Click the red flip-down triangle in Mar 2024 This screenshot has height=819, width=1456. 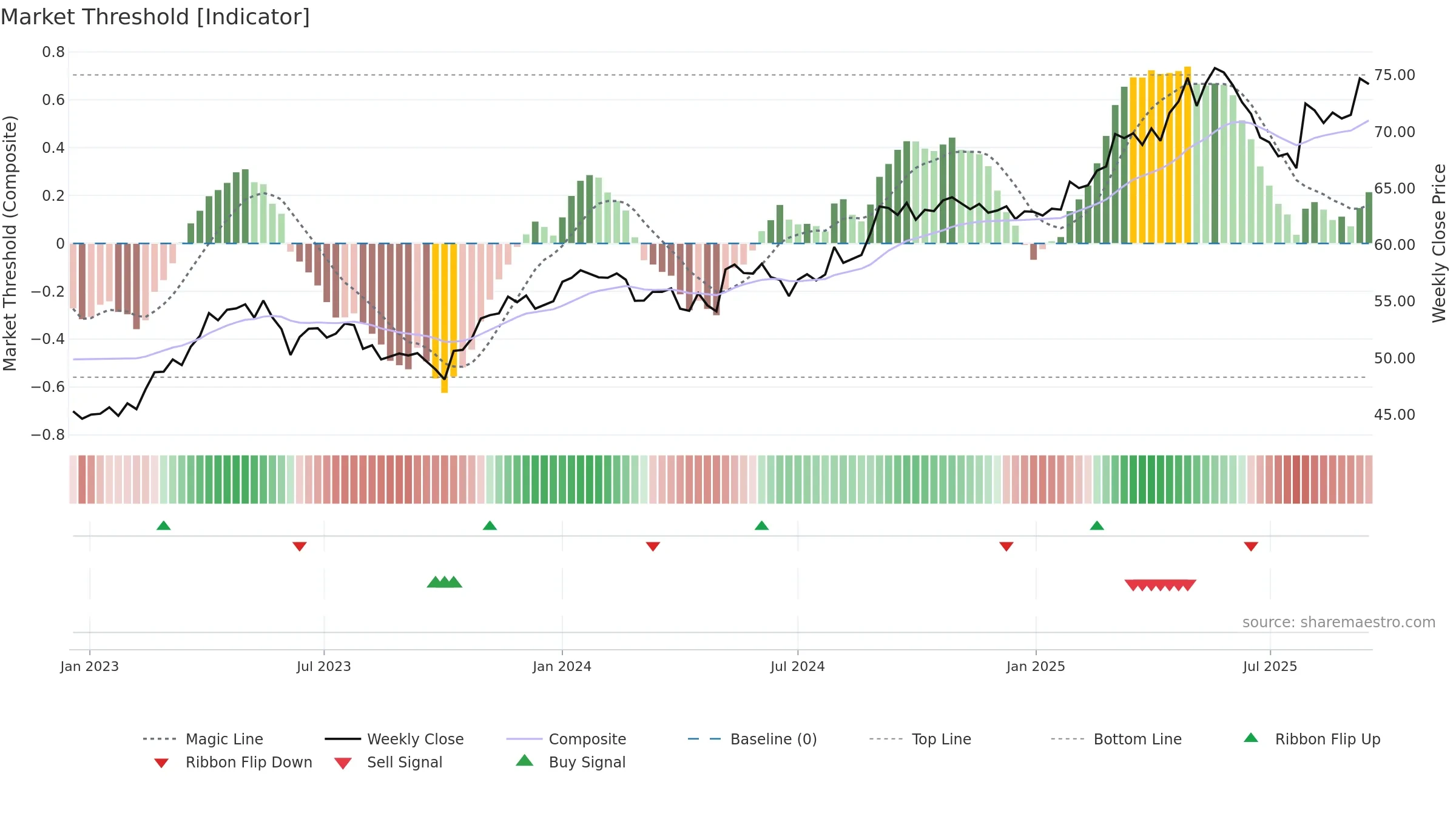coord(653,547)
